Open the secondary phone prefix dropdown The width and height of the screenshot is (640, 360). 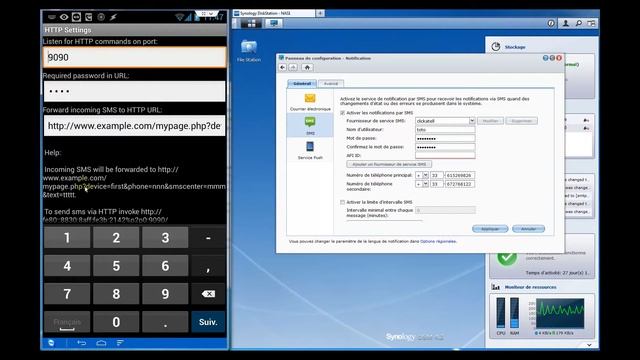click(x=425, y=184)
